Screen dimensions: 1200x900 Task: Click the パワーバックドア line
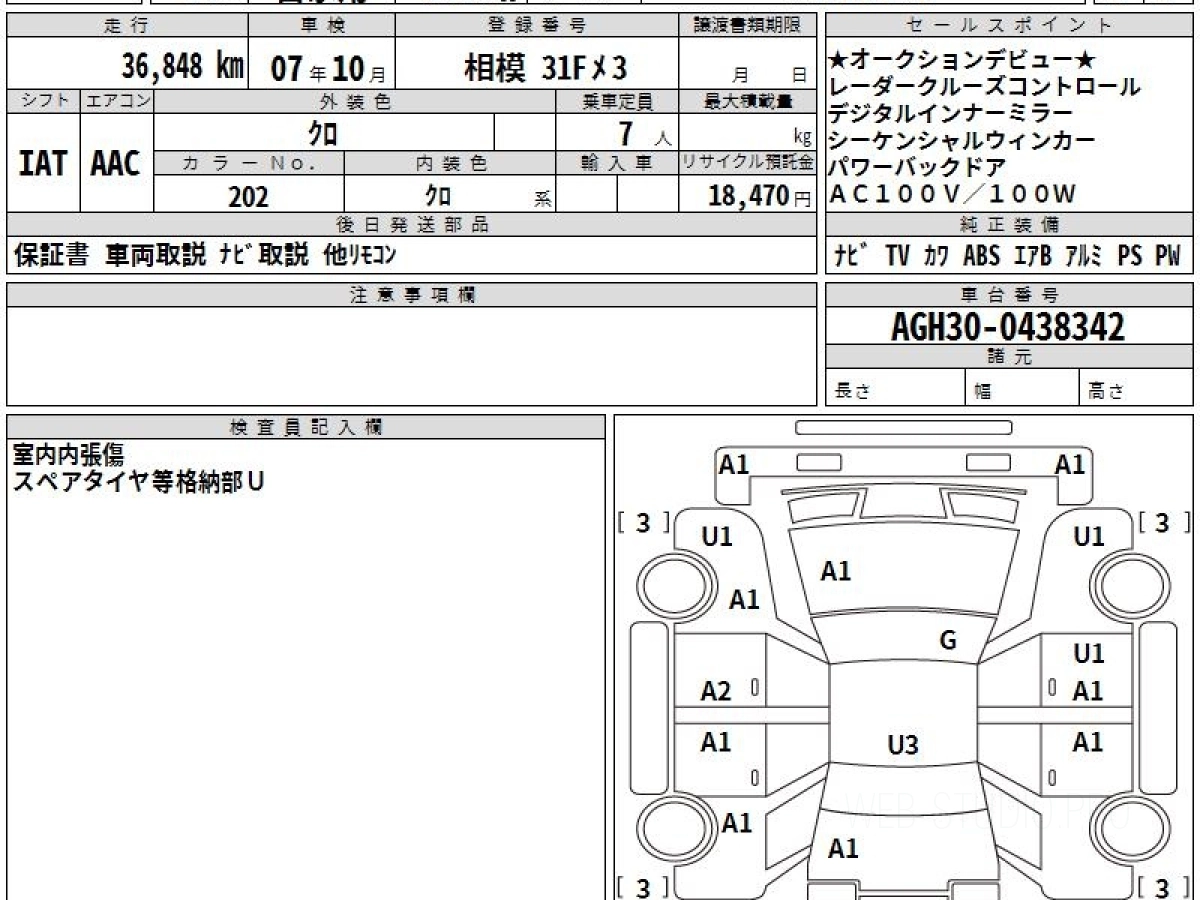click(917, 166)
